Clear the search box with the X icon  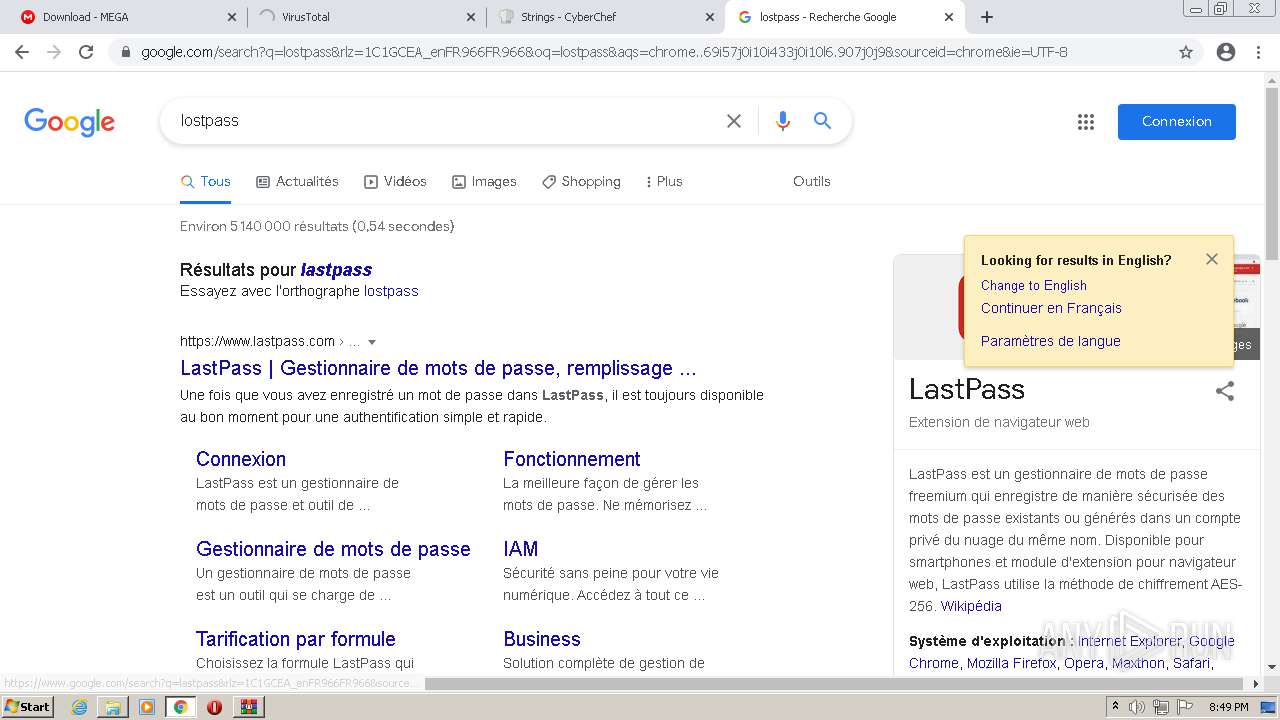[734, 121]
